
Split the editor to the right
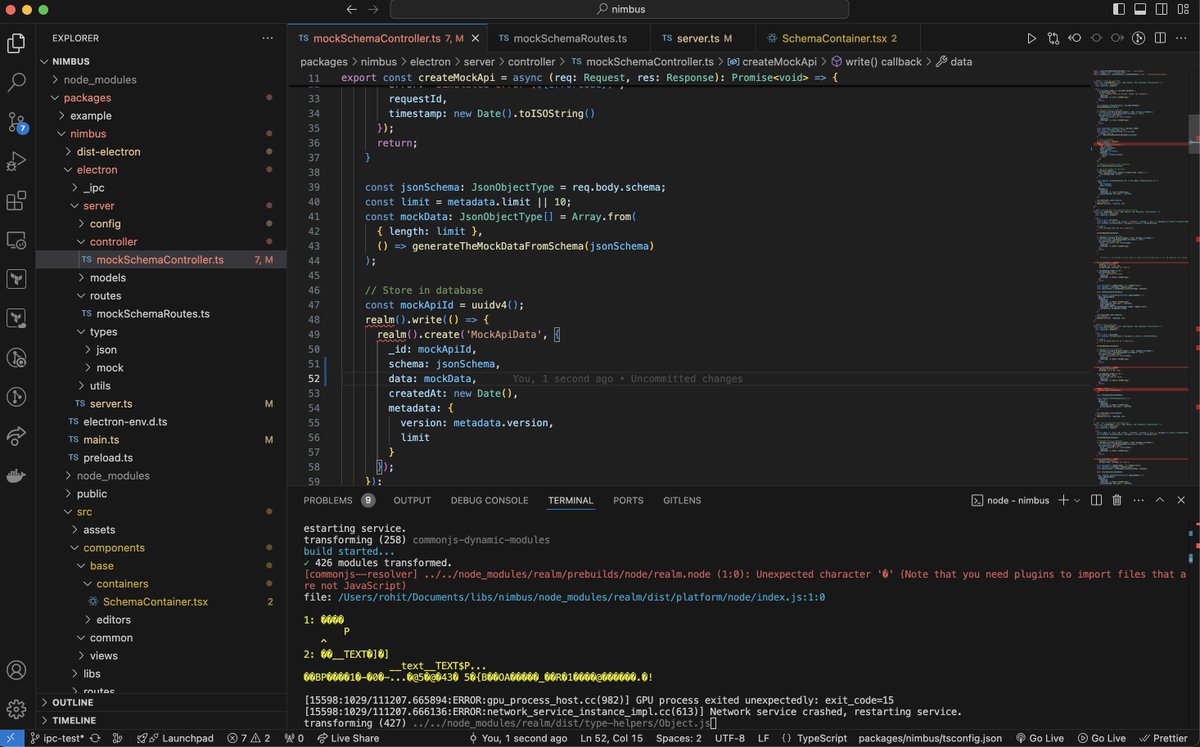[x=1159, y=39]
